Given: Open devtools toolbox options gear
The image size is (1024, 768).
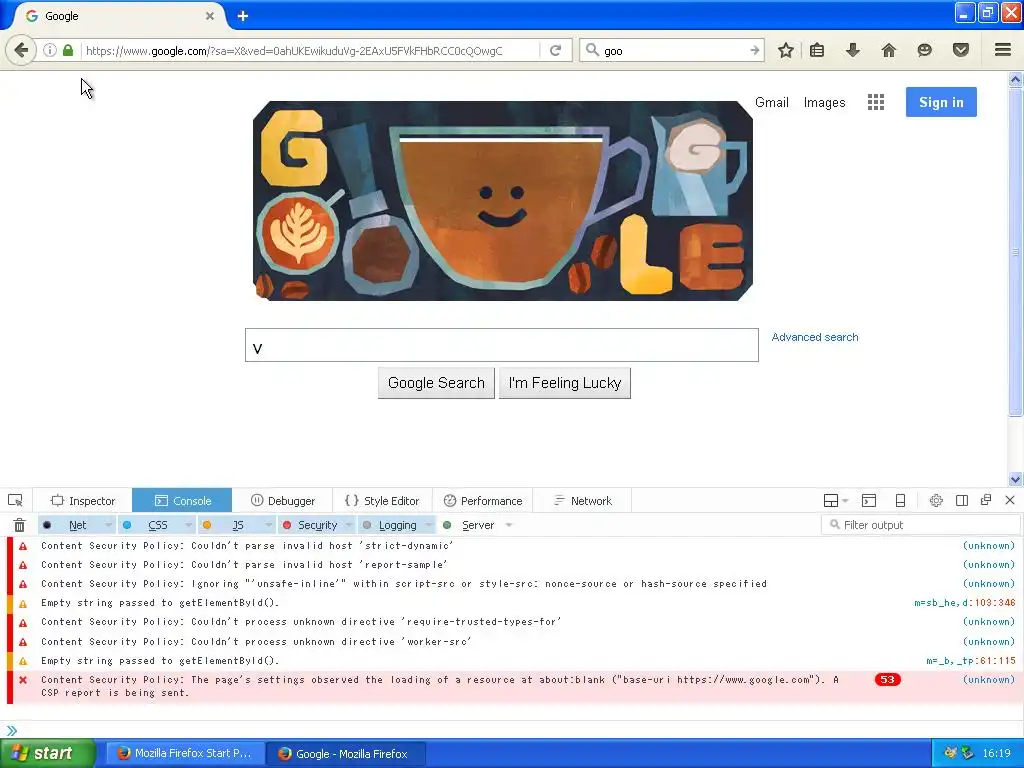Looking at the screenshot, I should (x=936, y=501).
